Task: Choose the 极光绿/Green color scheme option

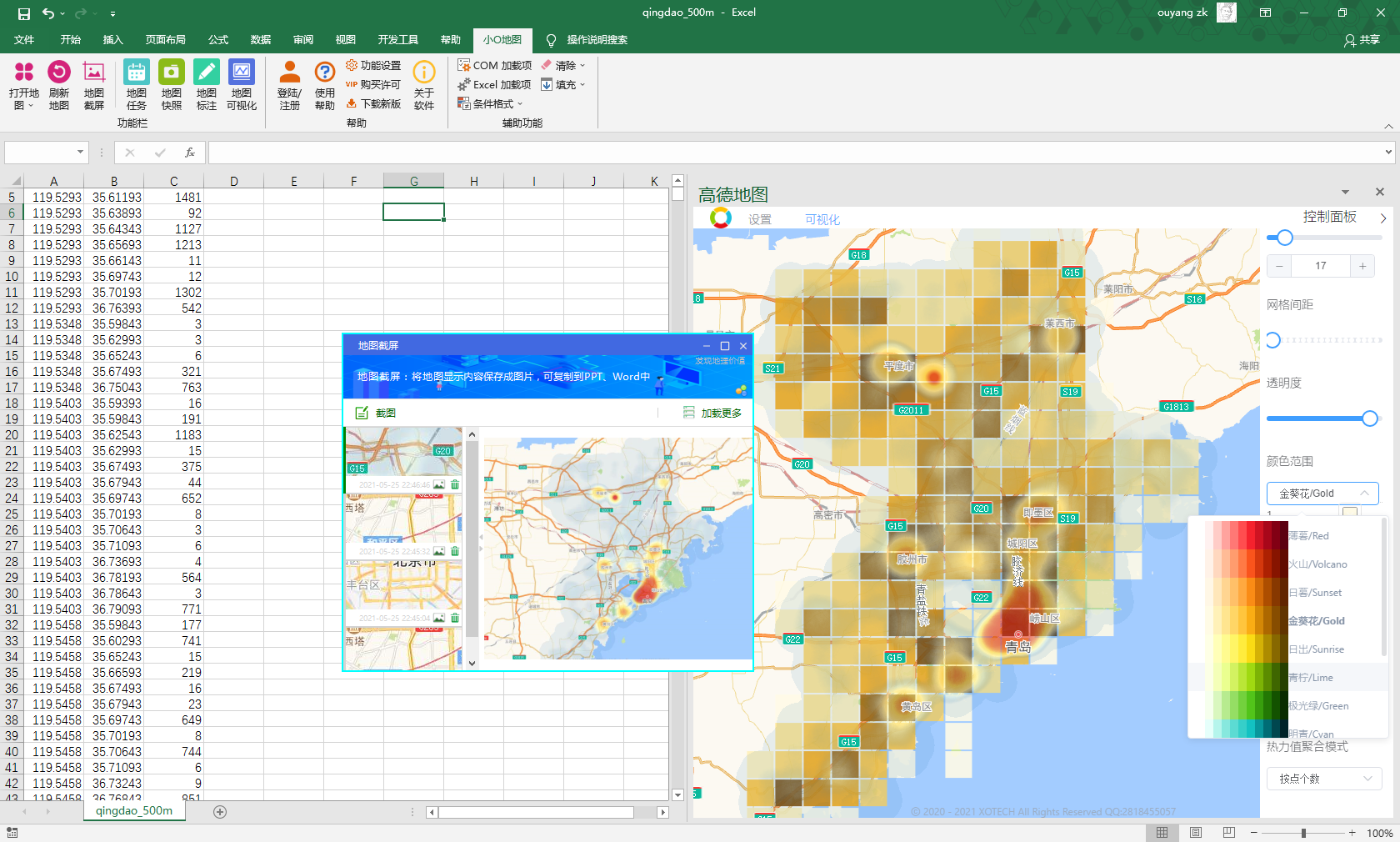Action: point(1317,706)
